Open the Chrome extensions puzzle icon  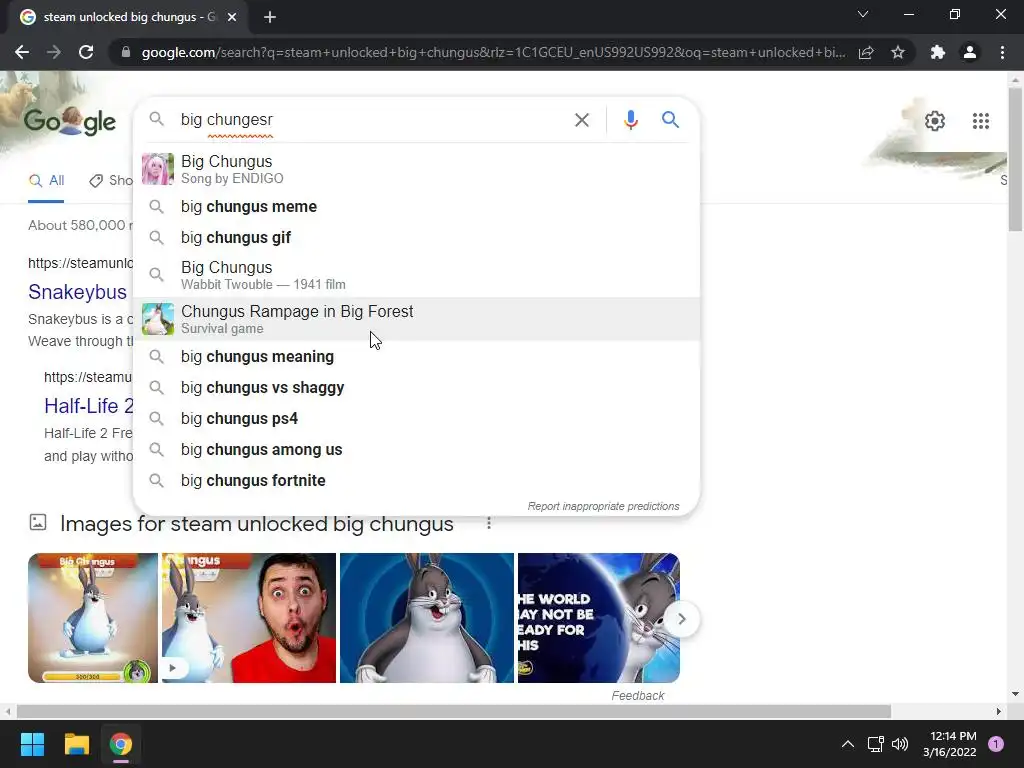[x=938, y=52]
